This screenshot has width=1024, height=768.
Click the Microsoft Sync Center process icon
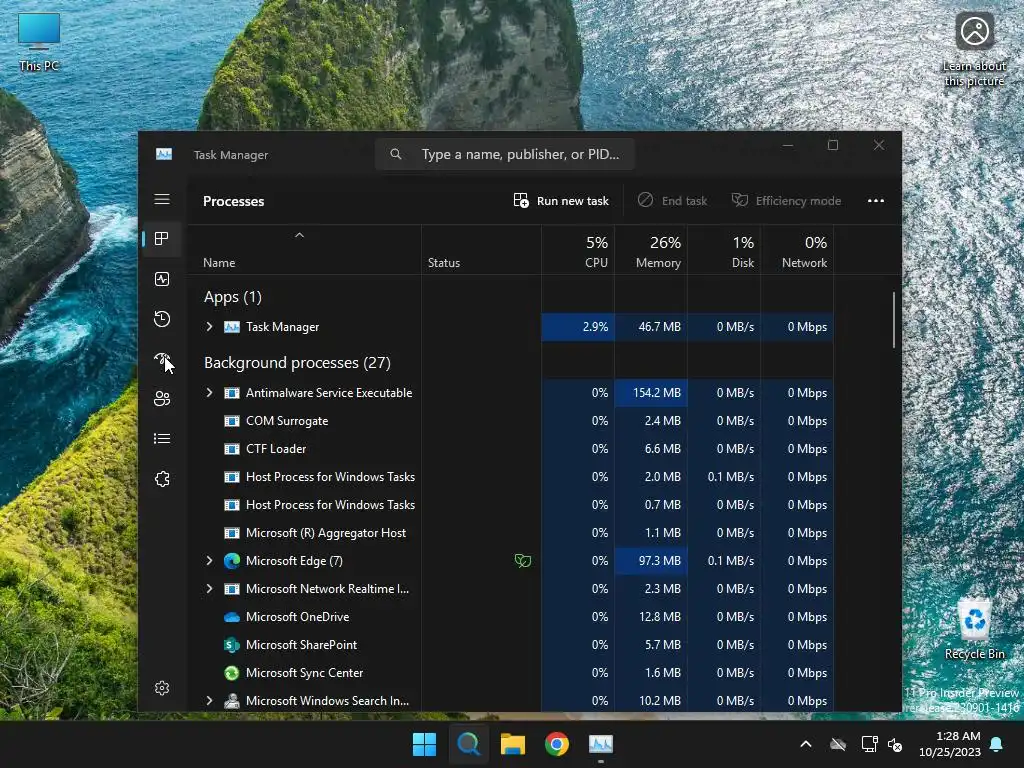click(231, 673)
